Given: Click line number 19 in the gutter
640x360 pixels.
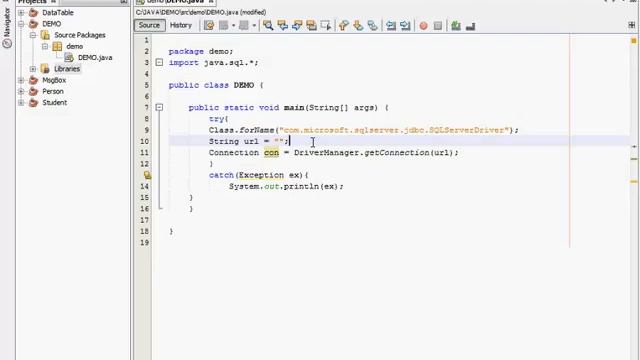Looking at the screenshot, I should point(144,243).
